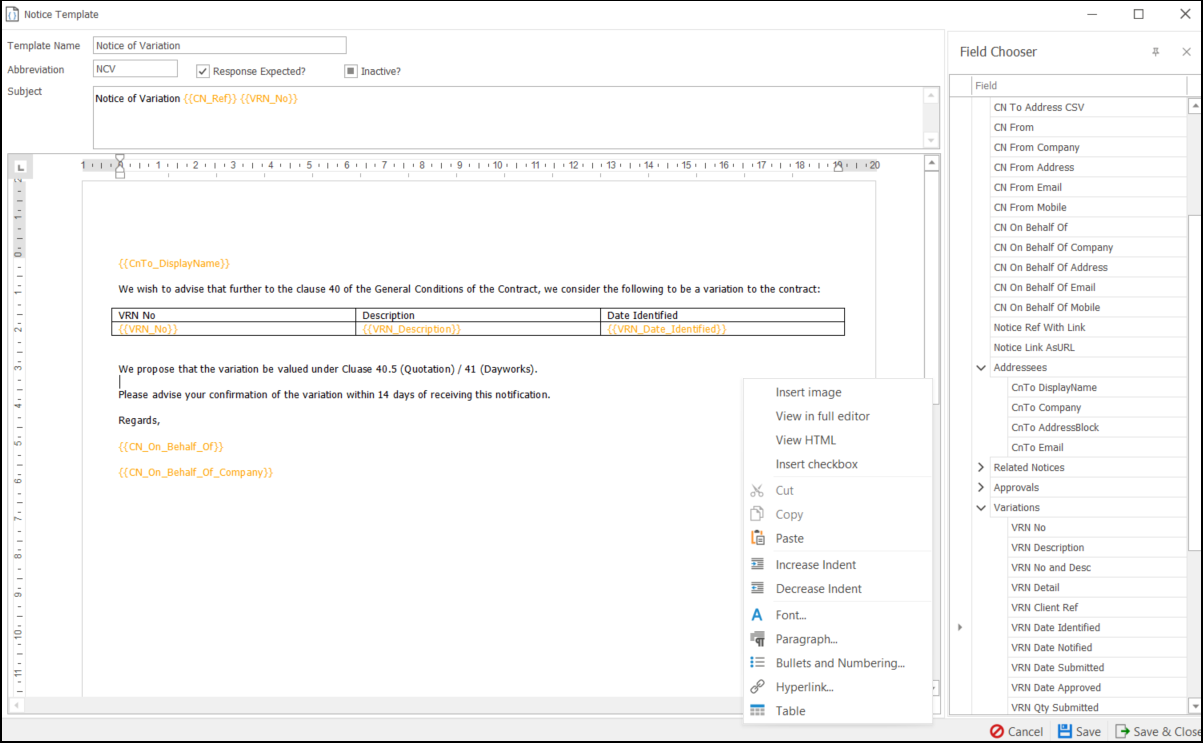The height and width of the screenshot is (743, 1203).
Task: Click the Regards, line in document
Action: (139, 420)
